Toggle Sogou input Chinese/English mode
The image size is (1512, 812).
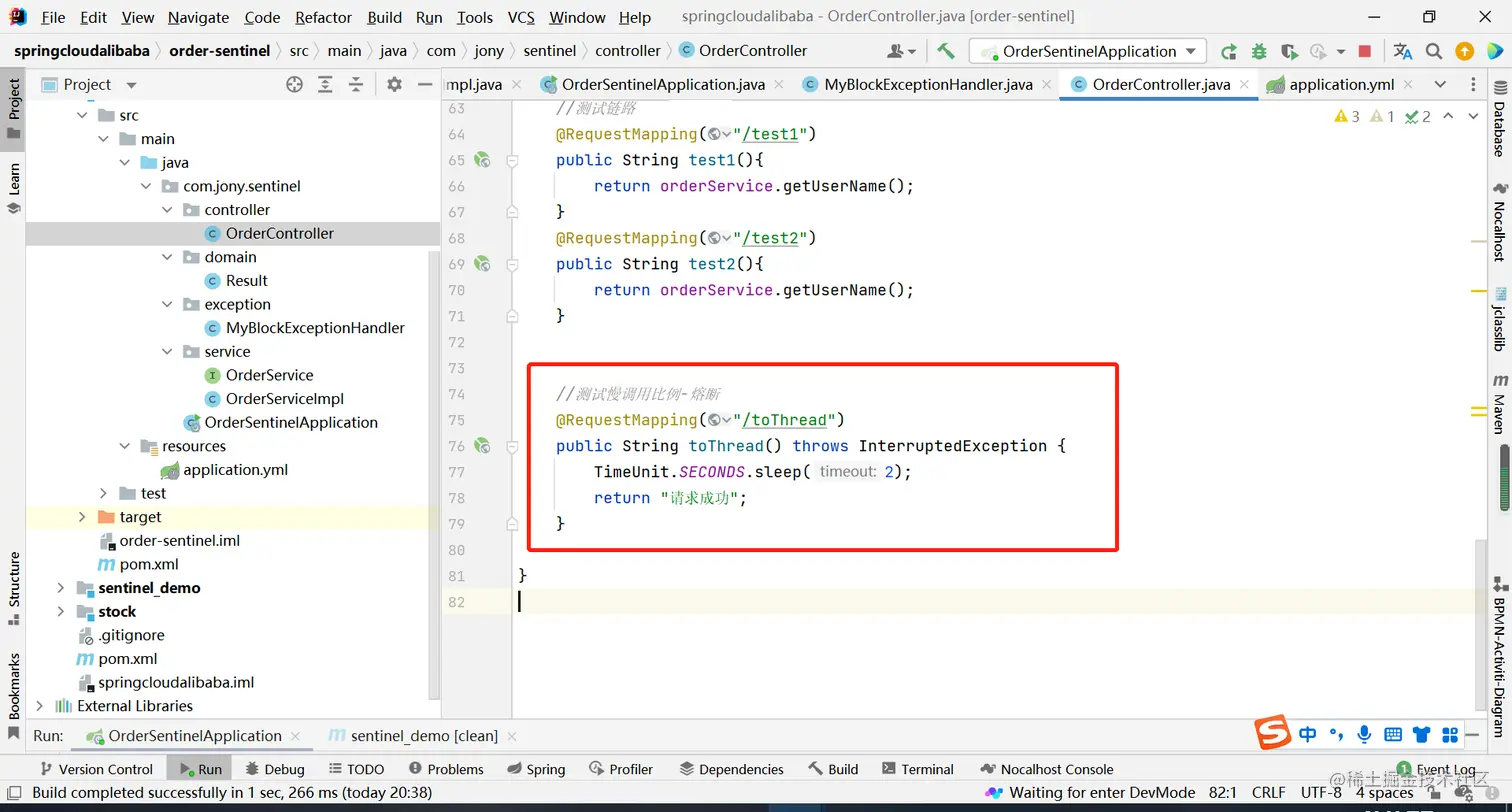pos(1307,735)
